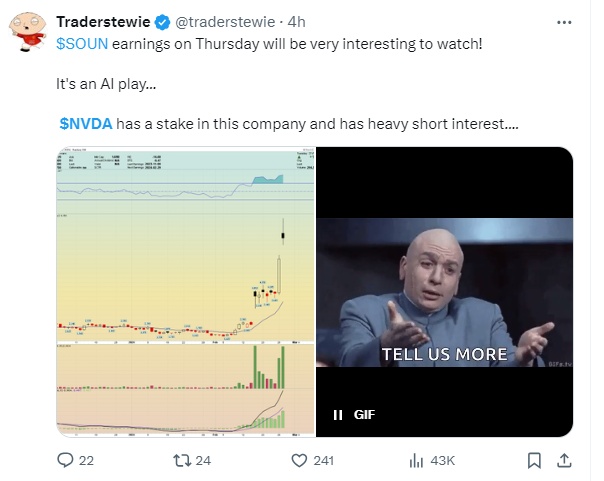604x481 pixels.
Task: Open Stewie profile avatar
Action: (27, 32)
